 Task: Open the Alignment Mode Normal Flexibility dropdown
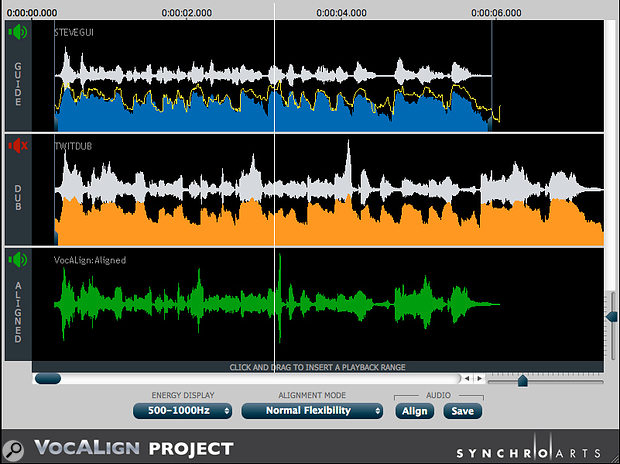(312, 411)
